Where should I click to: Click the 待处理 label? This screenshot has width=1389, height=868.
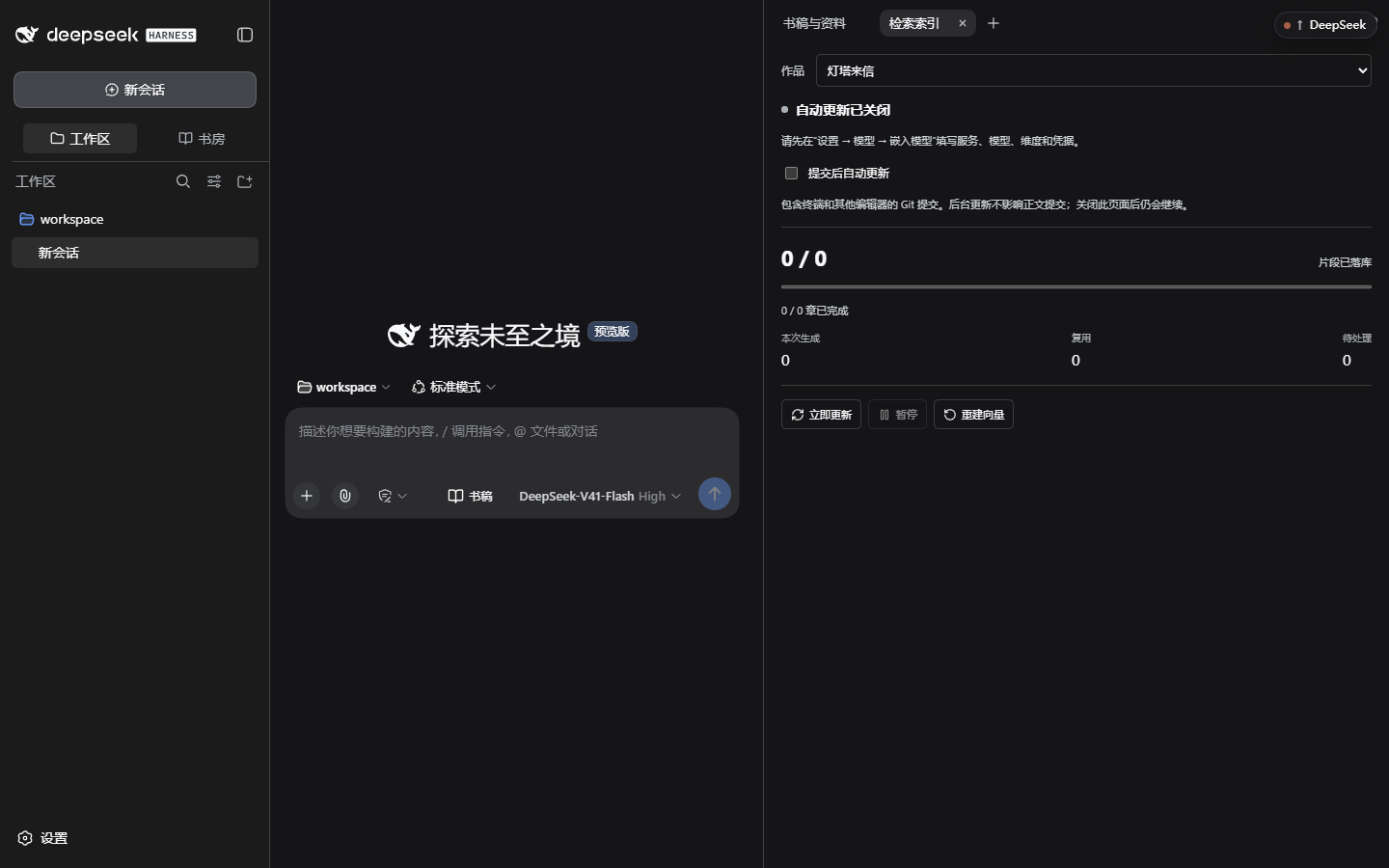(x=1357, y=339)
